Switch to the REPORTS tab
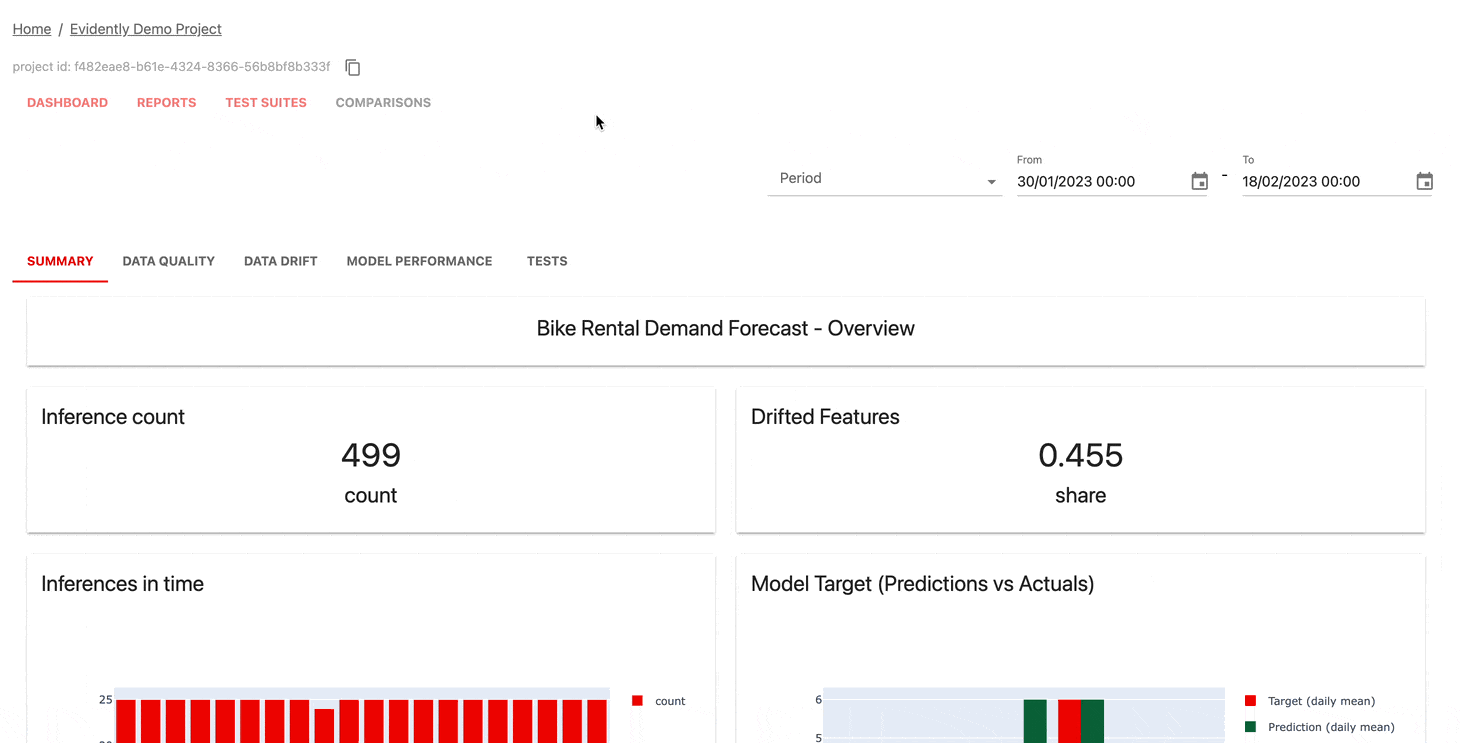 [166, 102]
